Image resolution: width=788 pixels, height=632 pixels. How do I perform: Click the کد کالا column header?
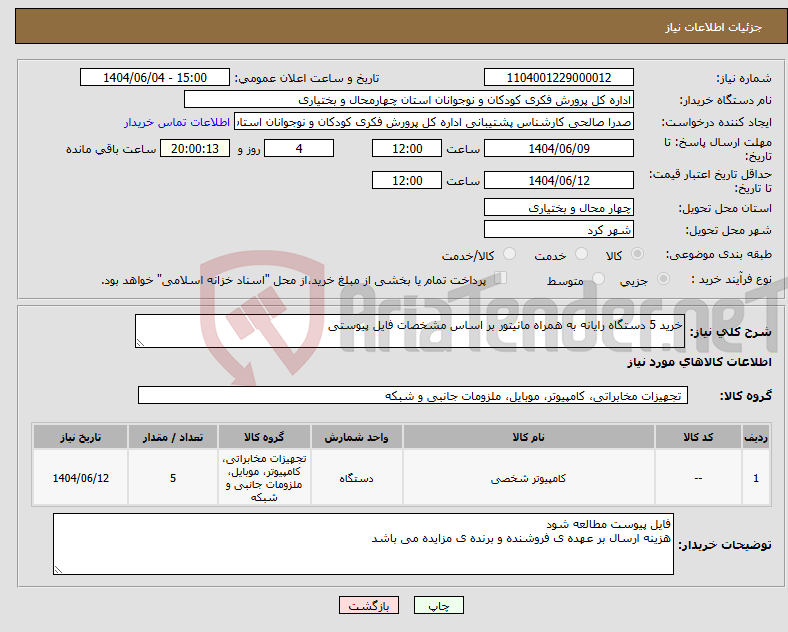coord(698,437)
